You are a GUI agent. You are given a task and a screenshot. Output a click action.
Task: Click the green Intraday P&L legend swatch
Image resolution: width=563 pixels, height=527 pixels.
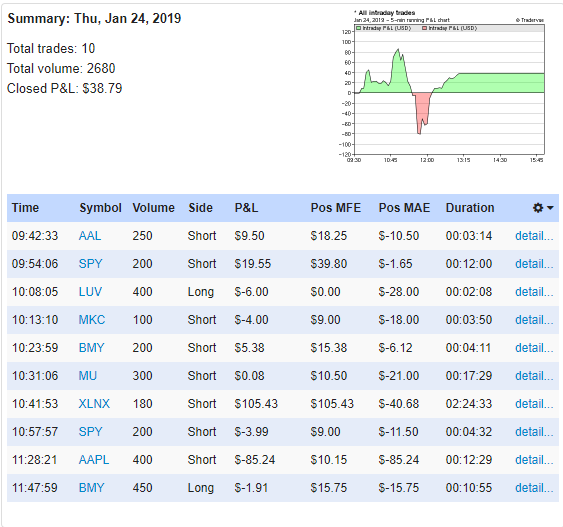click(358, 28)
